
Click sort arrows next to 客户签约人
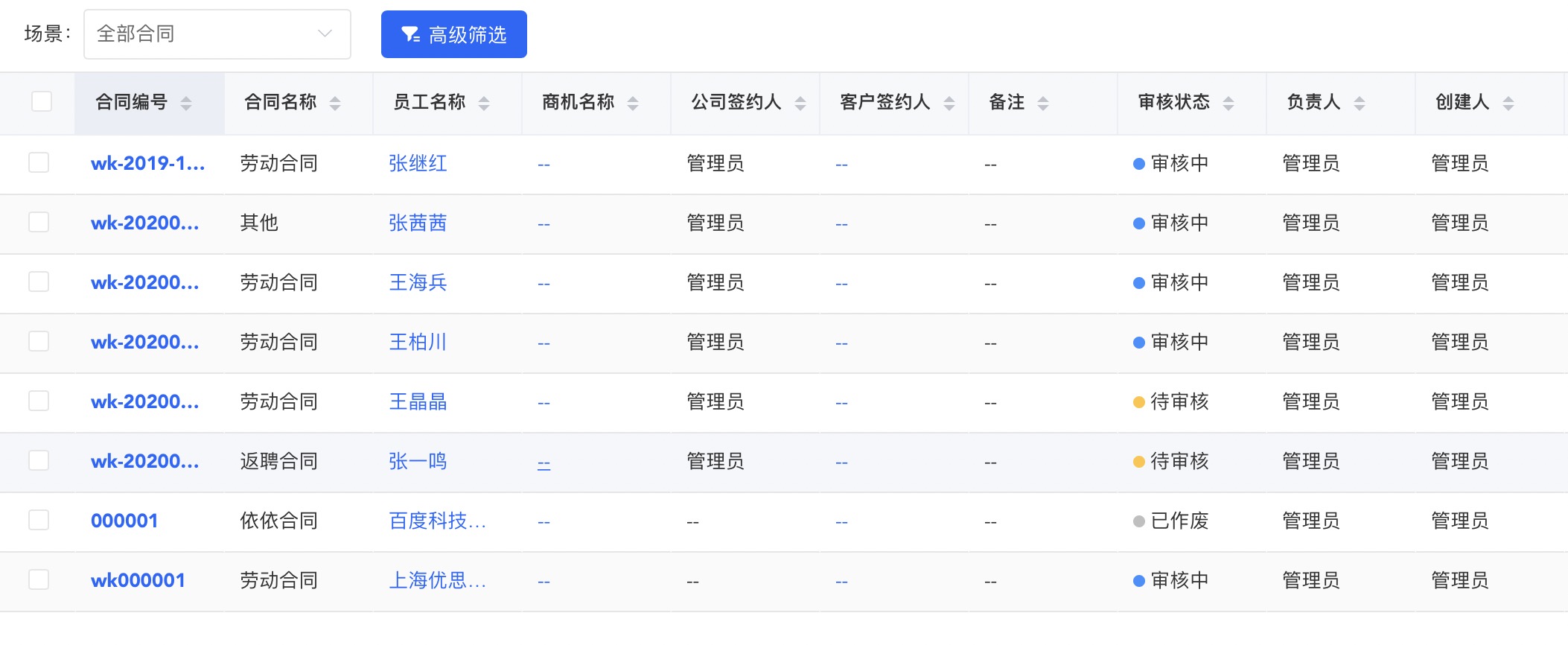point(949,104)
